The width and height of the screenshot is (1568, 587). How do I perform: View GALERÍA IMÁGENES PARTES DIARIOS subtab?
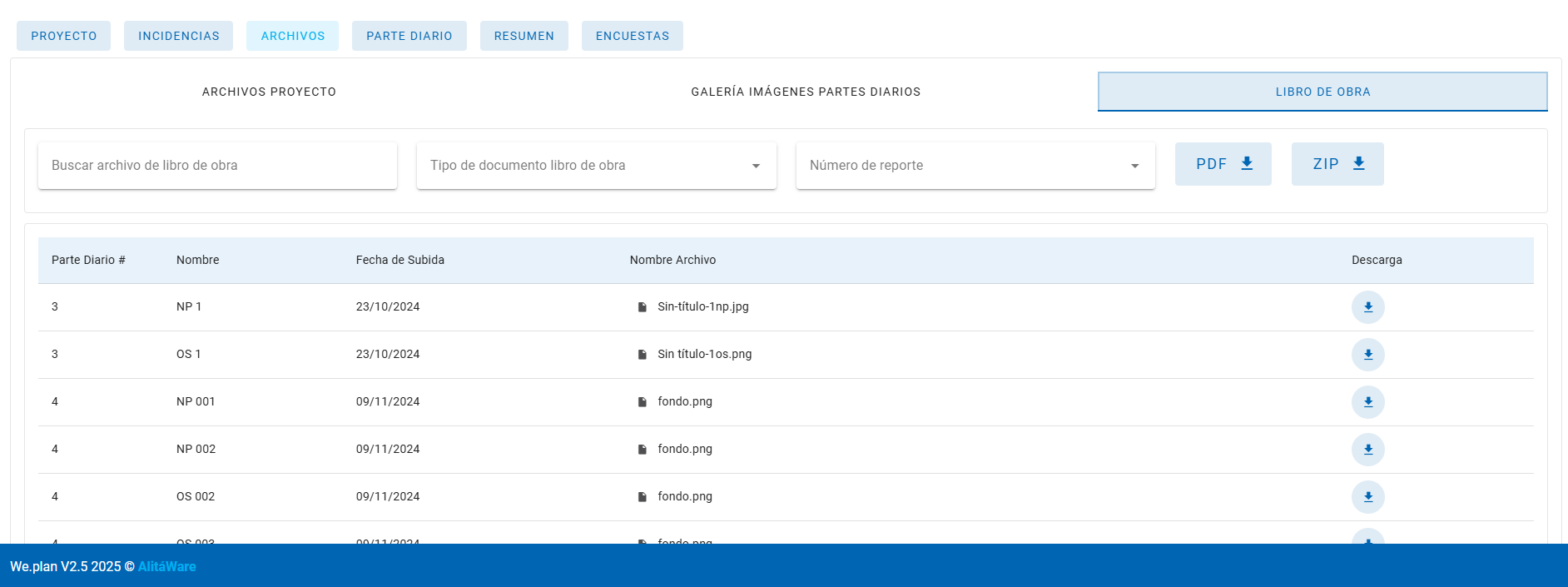tap(806, 92)
